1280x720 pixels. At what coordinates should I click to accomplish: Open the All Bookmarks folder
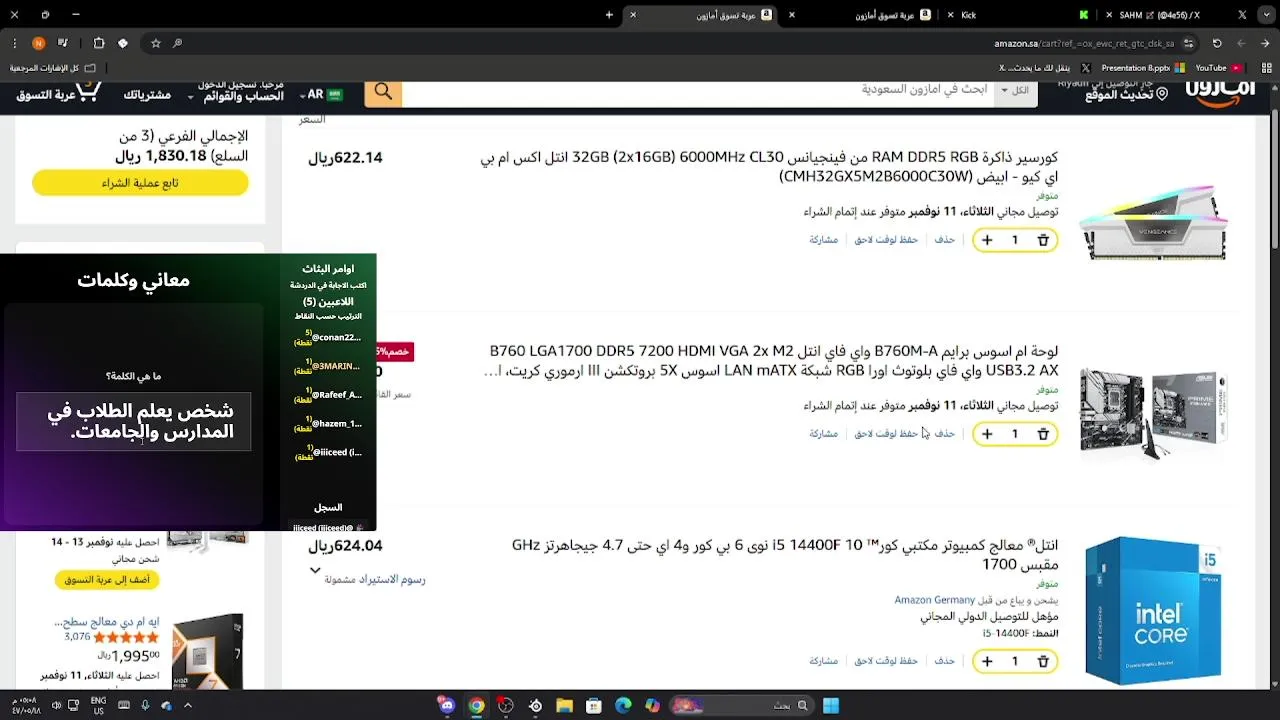pos(53,68)
